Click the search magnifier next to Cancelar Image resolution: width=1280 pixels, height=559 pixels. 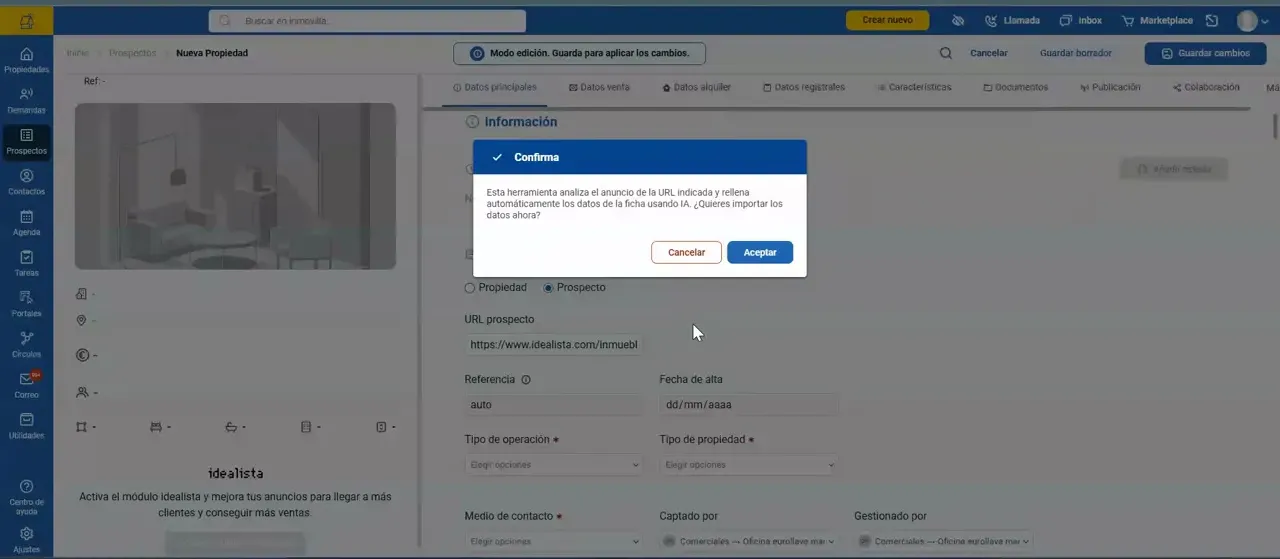click(945, 53)
